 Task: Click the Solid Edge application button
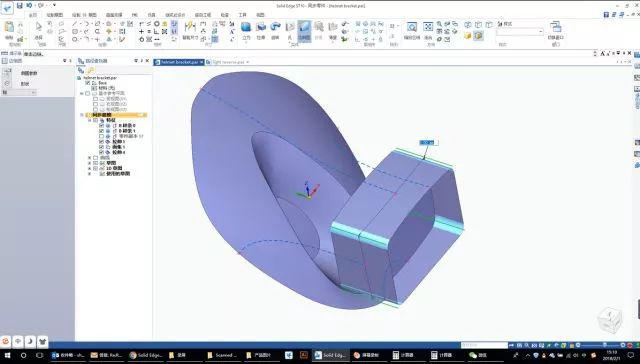[7, 7]
